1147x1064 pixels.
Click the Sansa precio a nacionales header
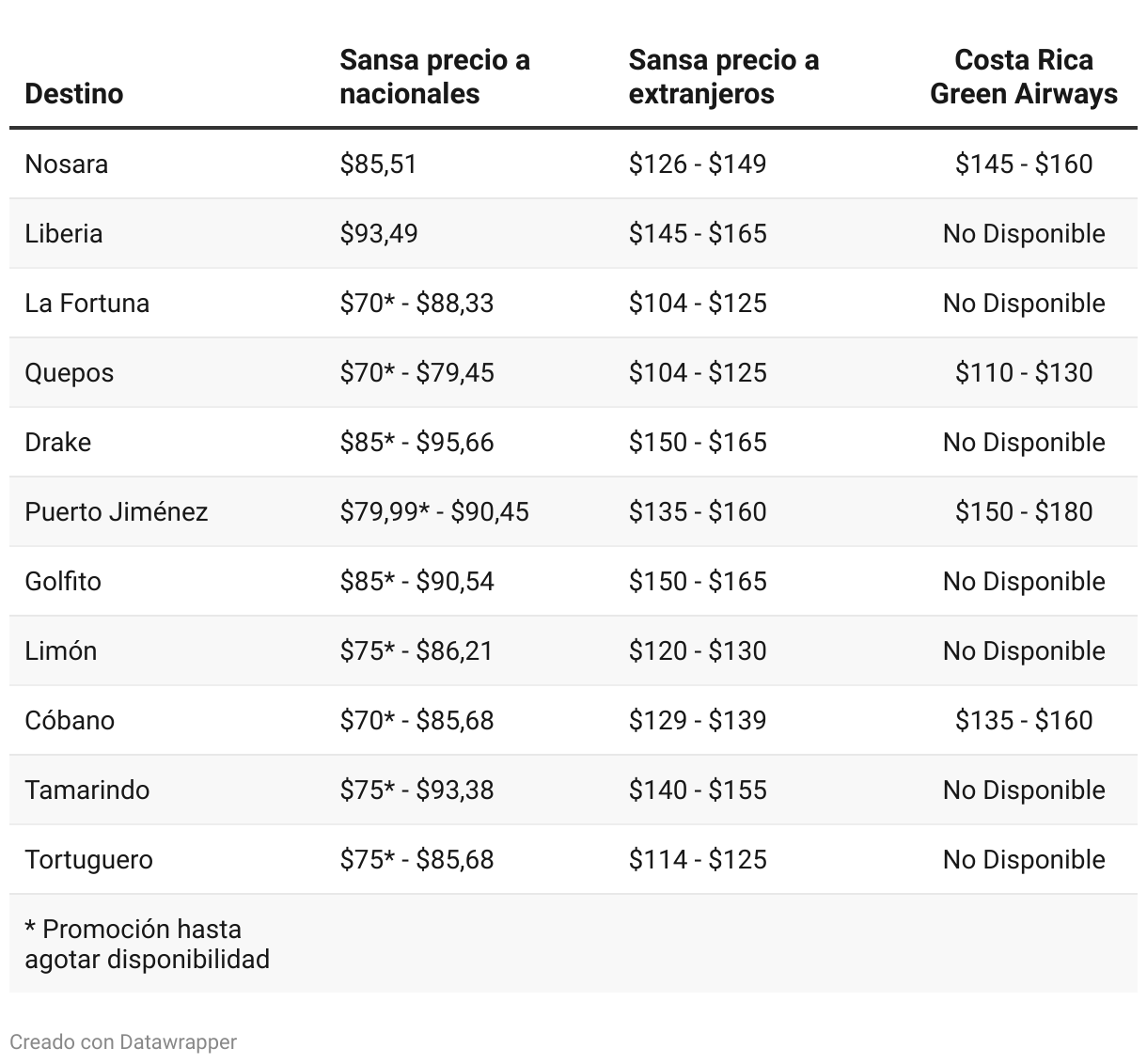[x=434, y=77]
